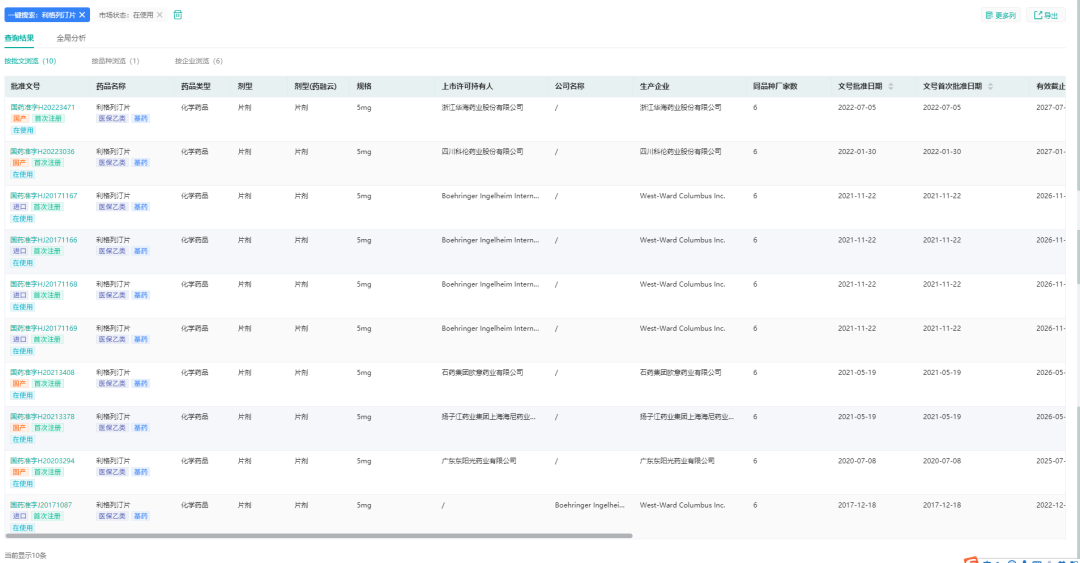This screenshot has width=1080, height=563.
Task: Click the 同品种厂家数 column header
Action: (775, 86)
